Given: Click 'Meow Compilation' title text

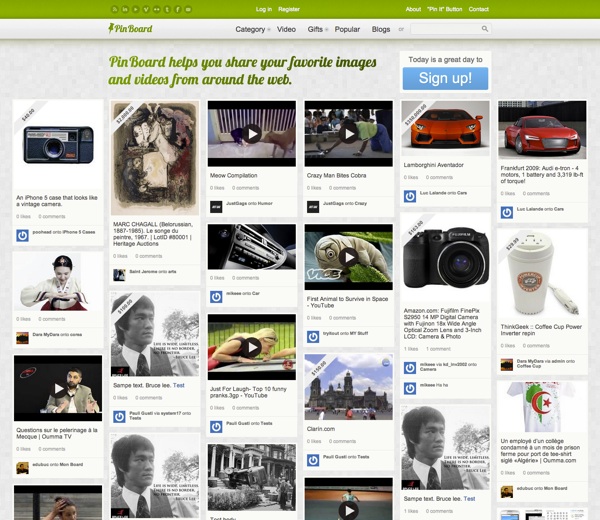Looking at the screenshot, I should click(233, 175).
